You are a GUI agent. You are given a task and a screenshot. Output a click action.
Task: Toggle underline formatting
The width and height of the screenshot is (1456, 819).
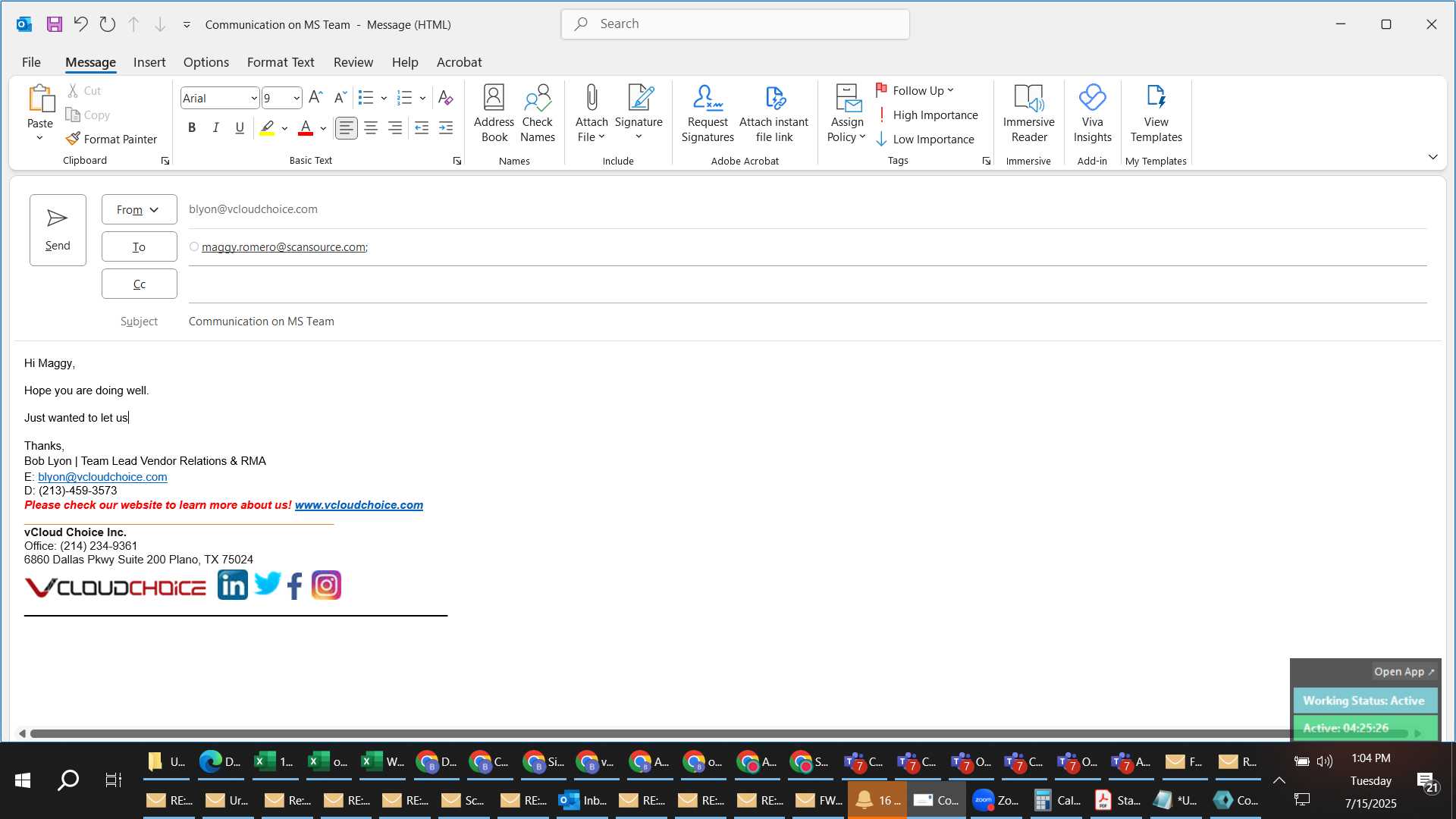click(240, 128)
